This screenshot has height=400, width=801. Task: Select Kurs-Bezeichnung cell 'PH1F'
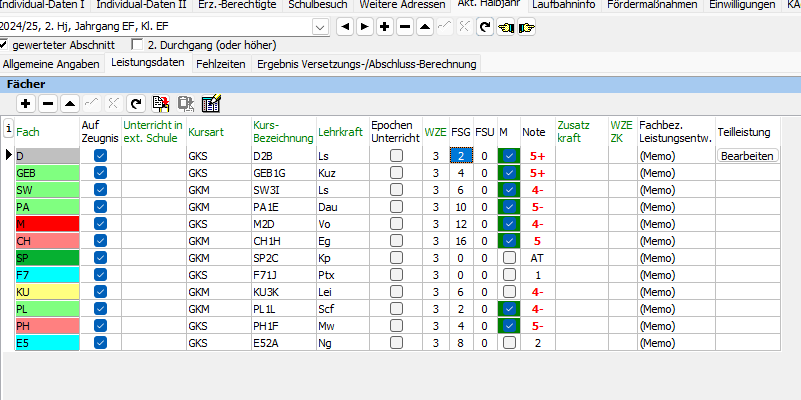pos(284,325)
